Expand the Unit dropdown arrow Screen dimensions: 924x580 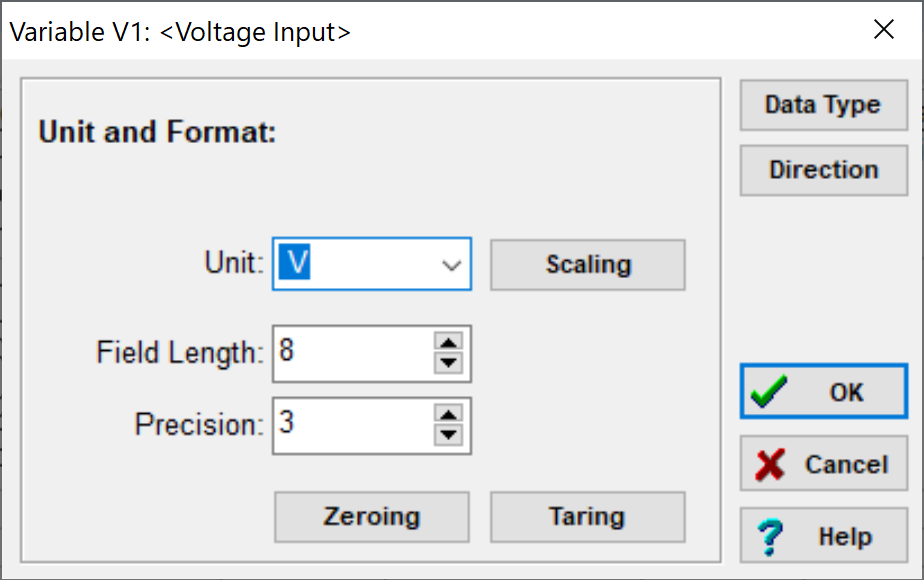click(x=452, y=265)
